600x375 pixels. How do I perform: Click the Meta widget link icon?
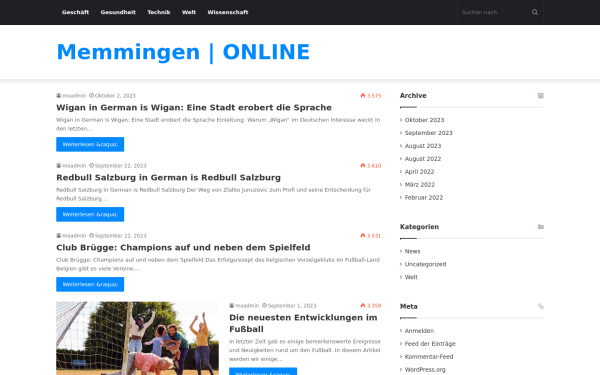540,306
